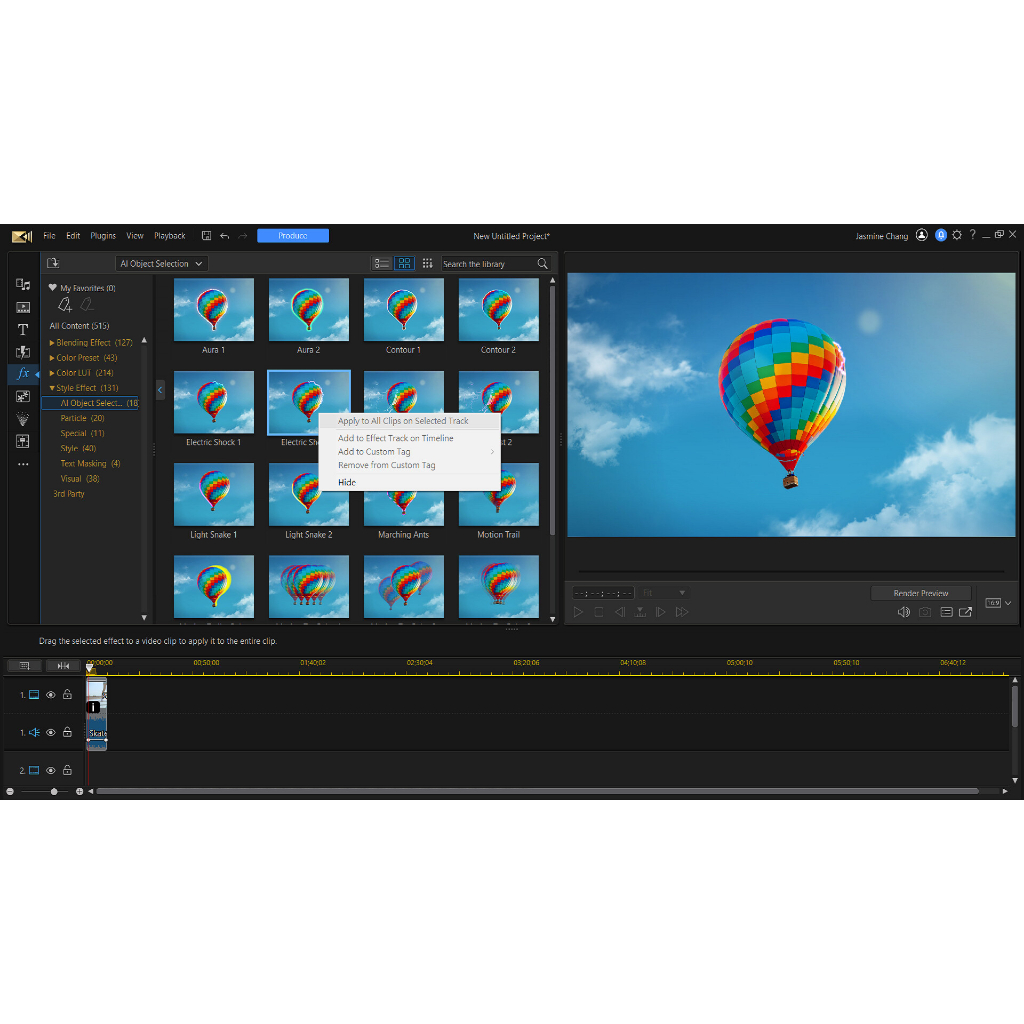Click the Produce button
This screenshot has height=1024, width=1024.
(x=292, y=236)
